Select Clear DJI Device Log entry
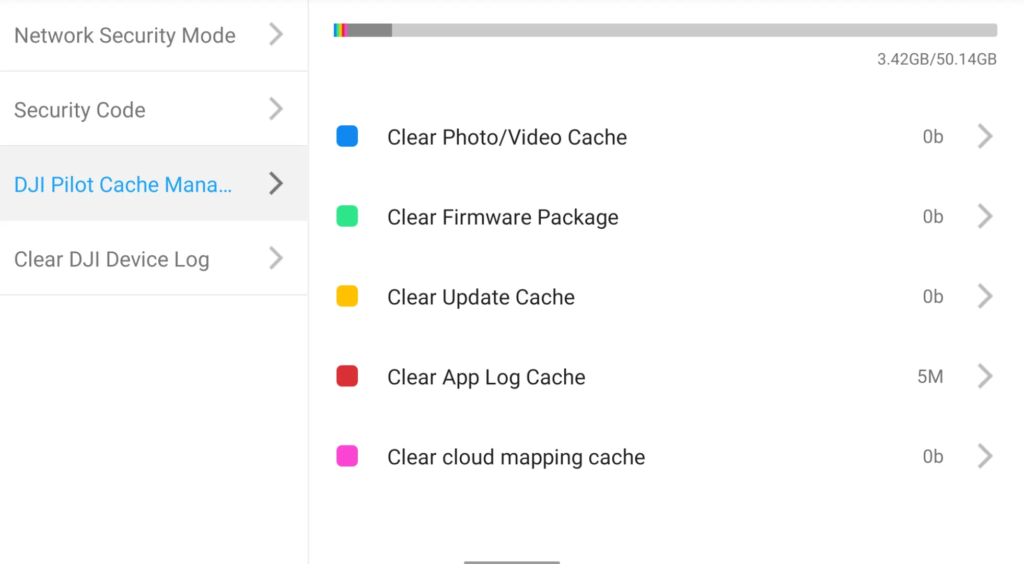The height and width of the screenshot is (564, 1024). point(153,258)
